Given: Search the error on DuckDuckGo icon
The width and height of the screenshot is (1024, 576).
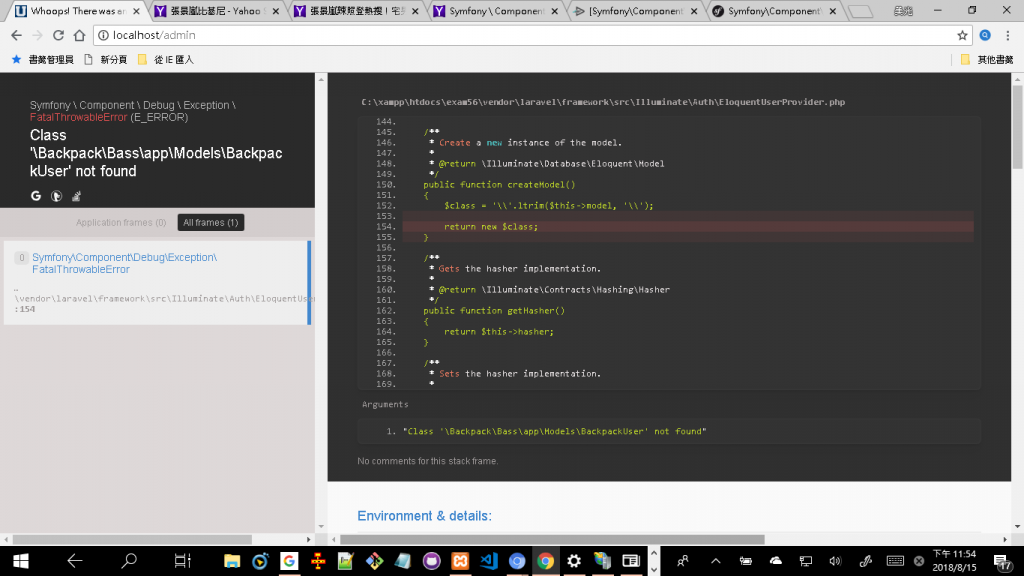Looking at the screenshot, I should pyautogui.click(x=56, y=196).
